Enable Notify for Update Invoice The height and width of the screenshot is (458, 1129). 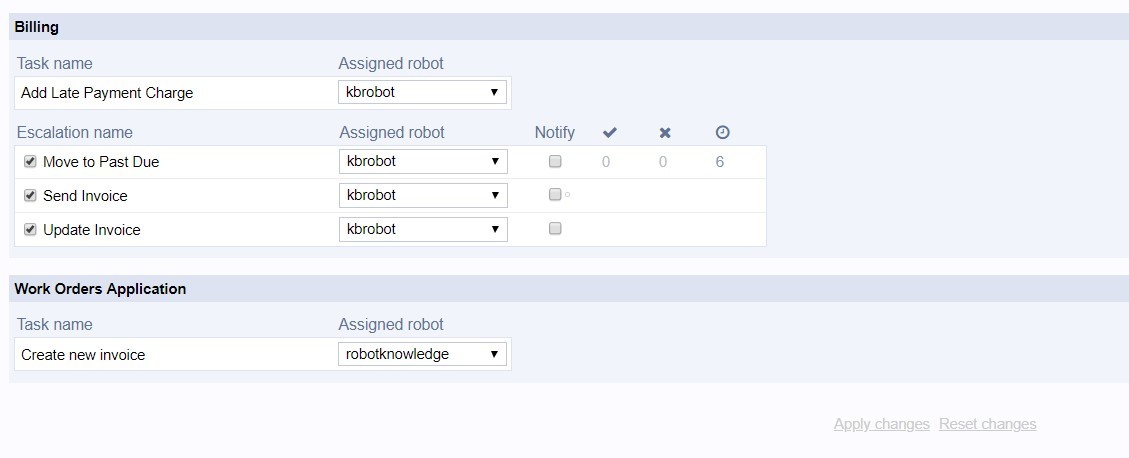coord(555,228)
